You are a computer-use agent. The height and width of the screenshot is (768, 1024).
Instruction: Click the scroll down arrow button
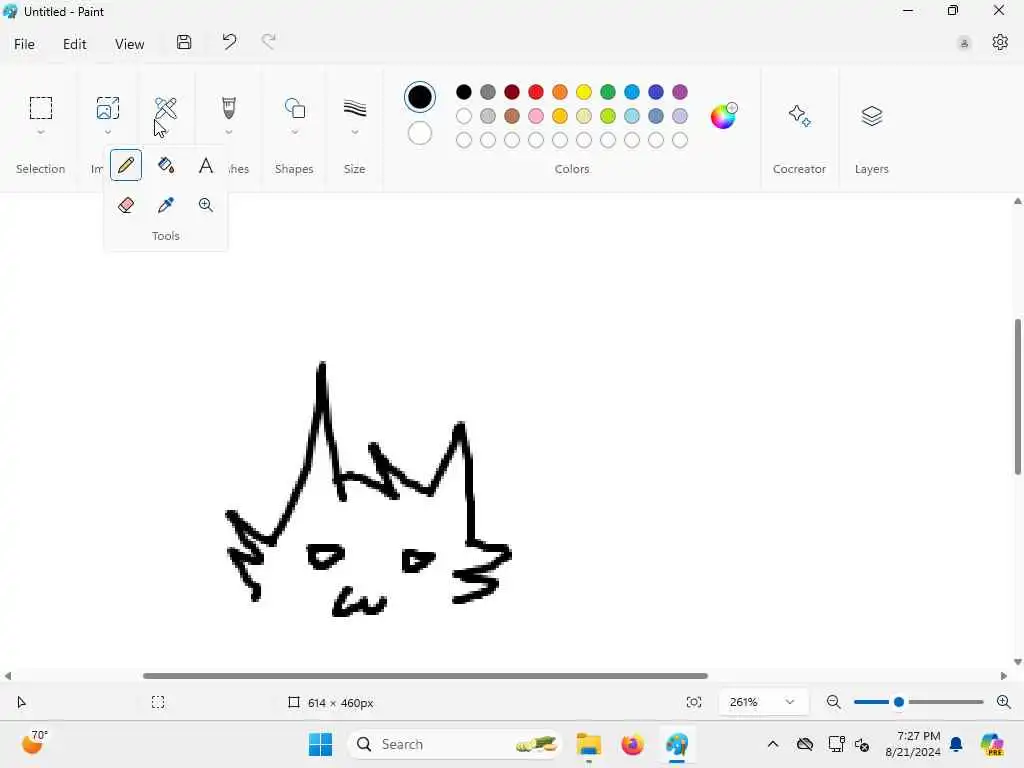click(x=1017, y=662)
